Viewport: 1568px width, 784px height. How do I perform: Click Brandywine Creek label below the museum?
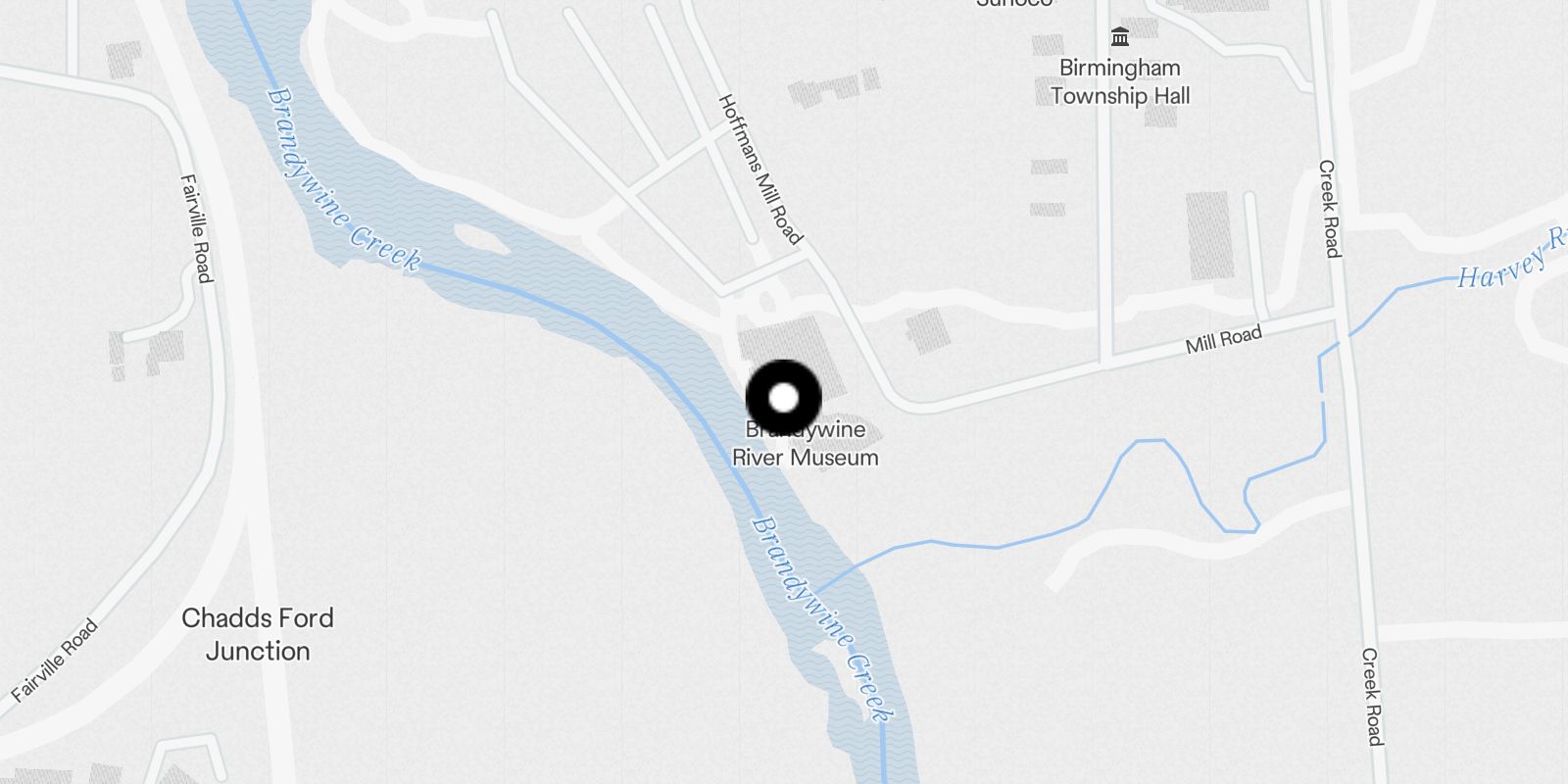coord(822,619)
